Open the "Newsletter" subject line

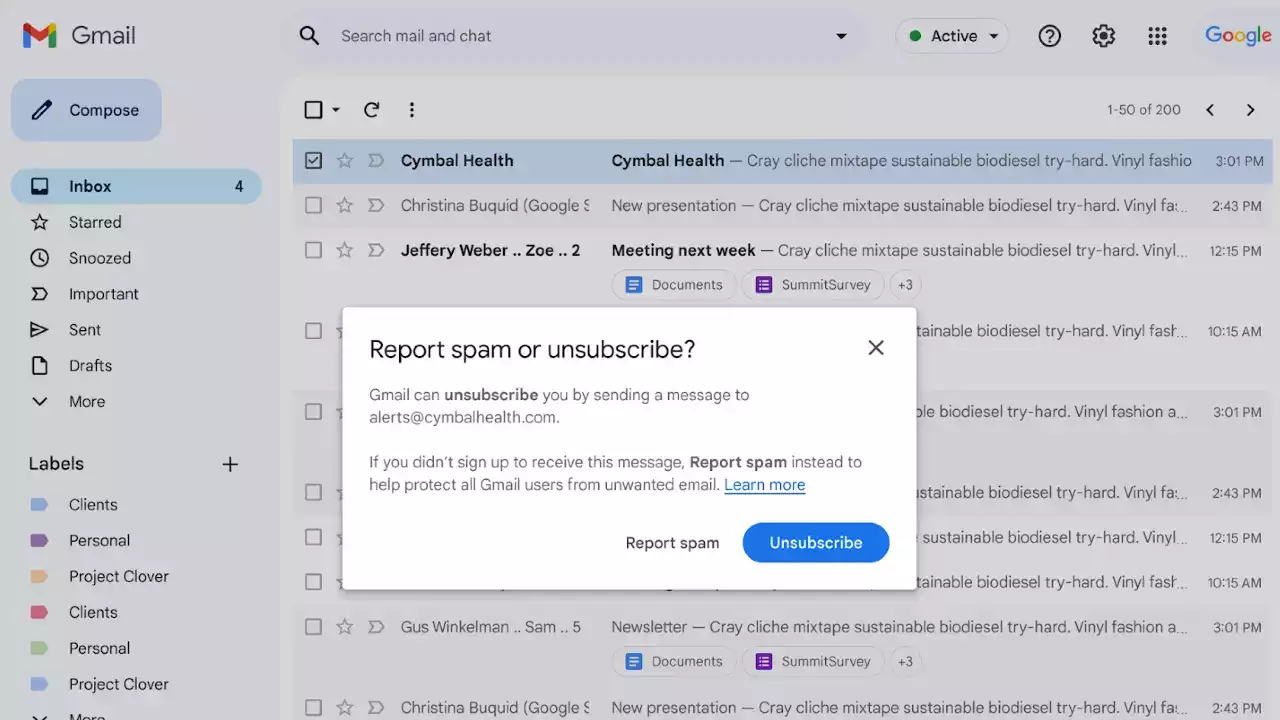(649, 627)
